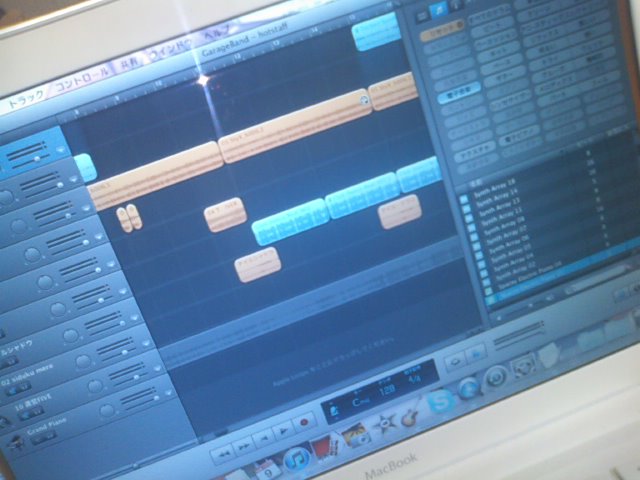
Task: Click the tuner icon in the LCD
Action: [x=334, y=409]
